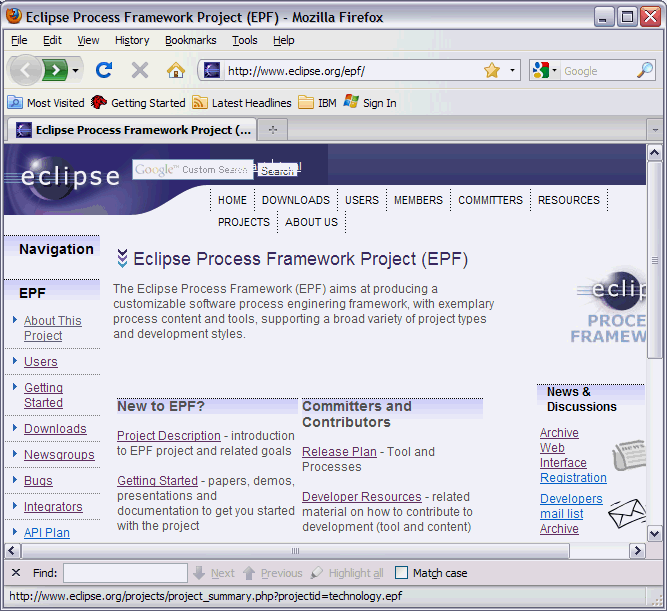667x611 pixels.
Task: Open the Tools menu
Action: [245, 40]
